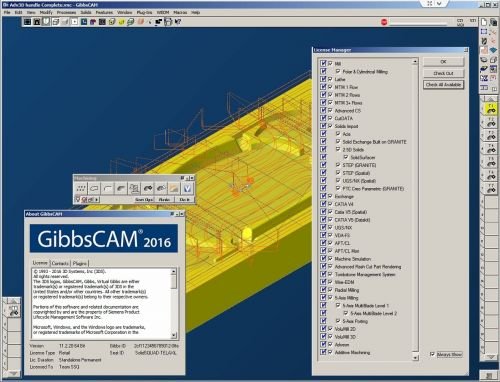Viewport: 500px width, 382px height.
Task: Click the blank document icon atop right palette
Action: tap(484, 22)
